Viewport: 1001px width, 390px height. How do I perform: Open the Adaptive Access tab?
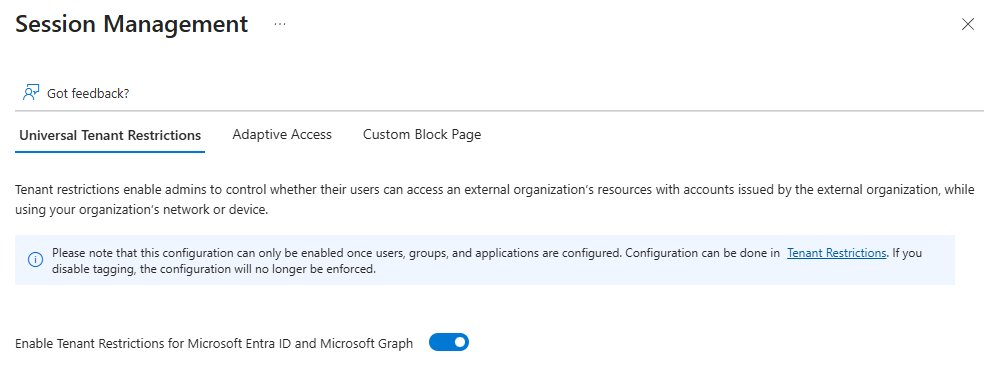tap(282, 135)
